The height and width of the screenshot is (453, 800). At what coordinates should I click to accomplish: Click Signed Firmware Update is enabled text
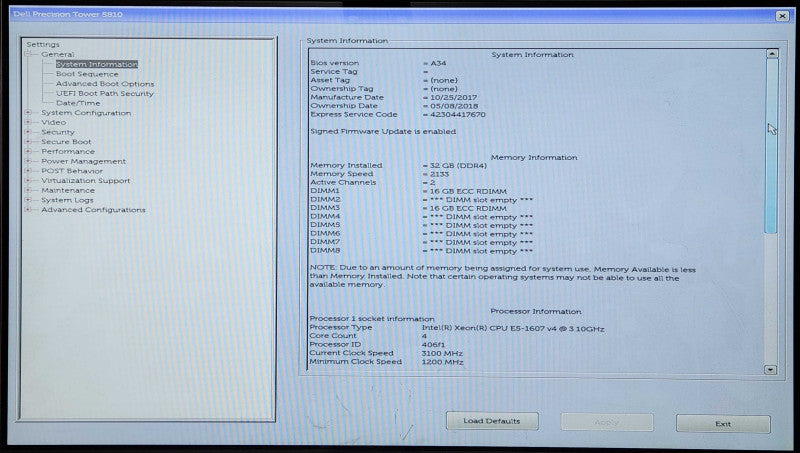pos(383,132)
